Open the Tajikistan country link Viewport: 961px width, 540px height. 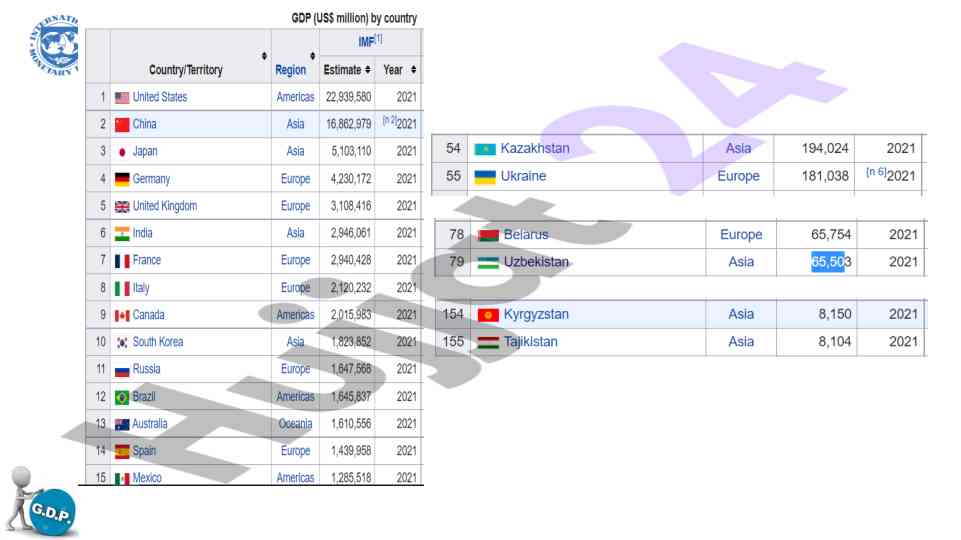click(531, 341)
